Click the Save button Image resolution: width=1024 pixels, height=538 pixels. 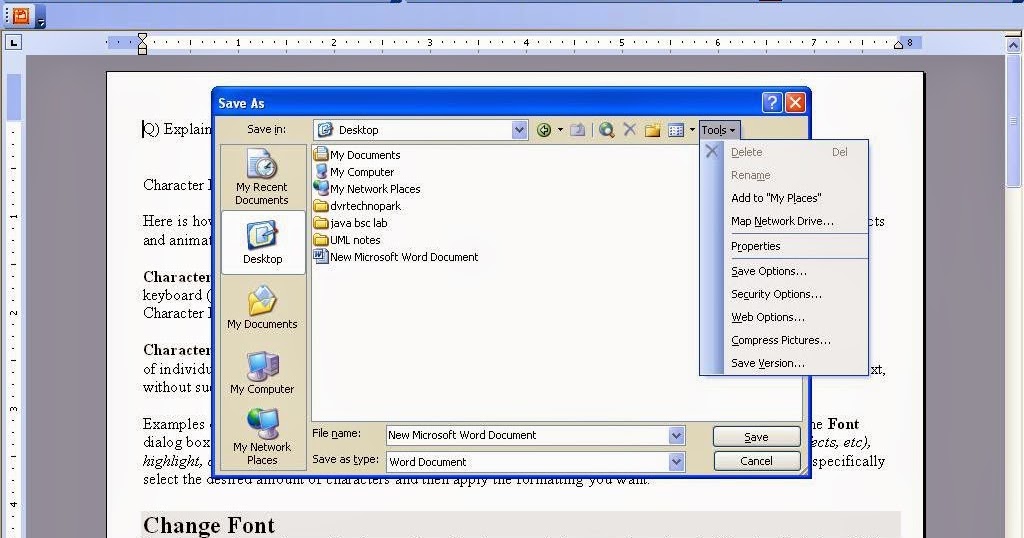click(x=756, y=437)
